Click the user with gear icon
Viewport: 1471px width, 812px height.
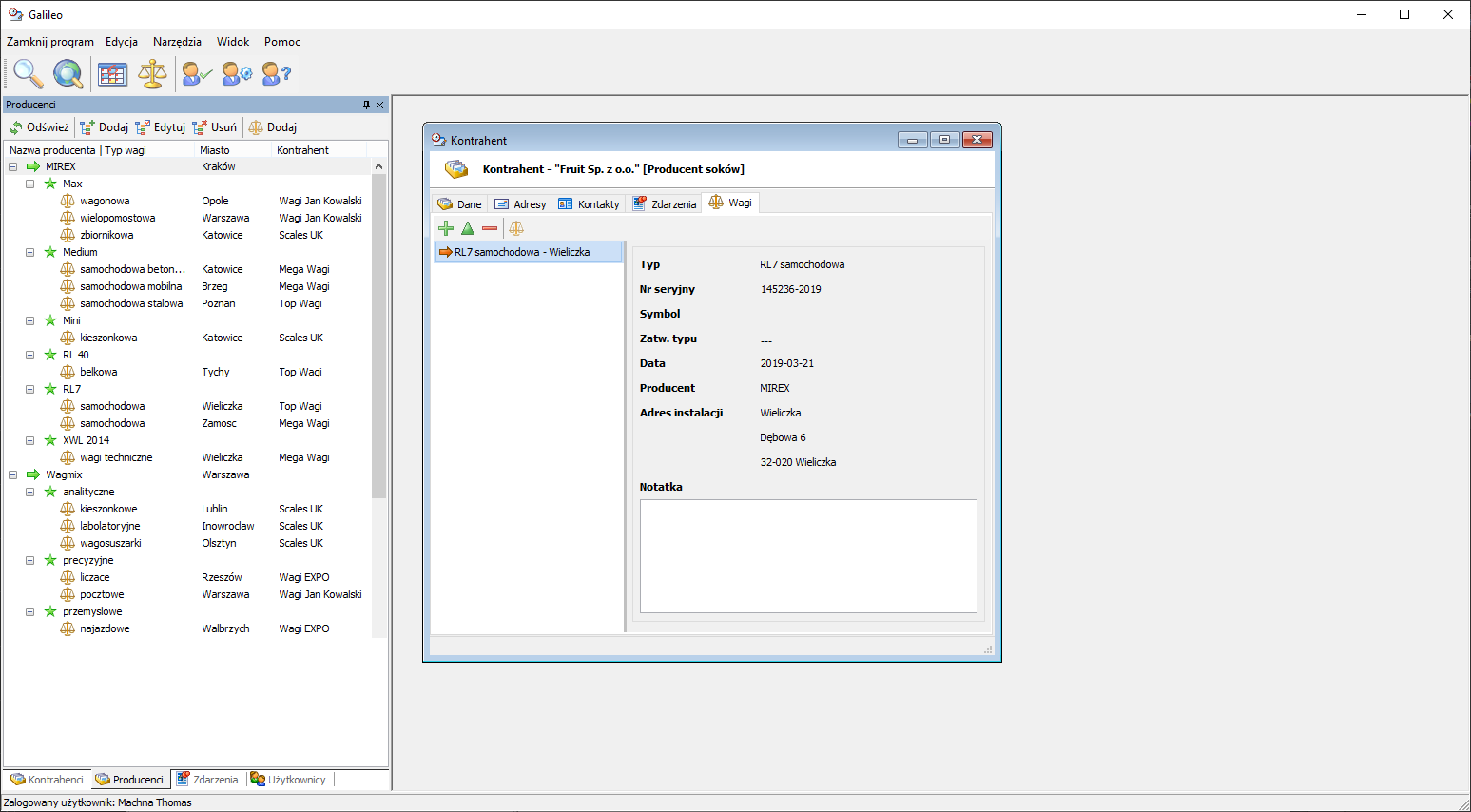click(237, 73)
